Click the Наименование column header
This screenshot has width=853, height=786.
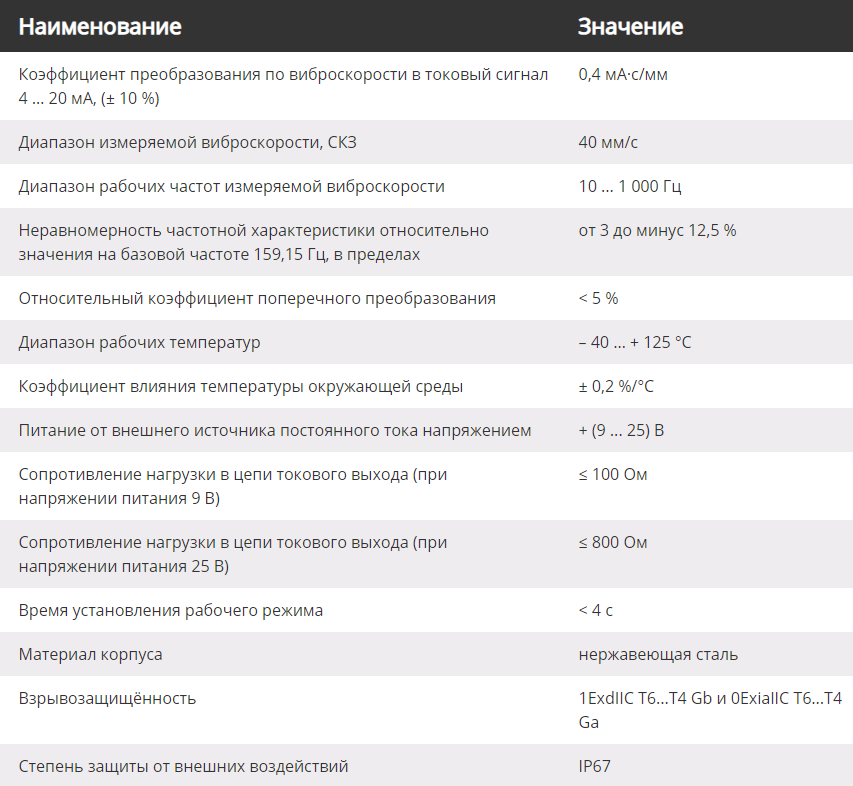[x=100, y=27]
